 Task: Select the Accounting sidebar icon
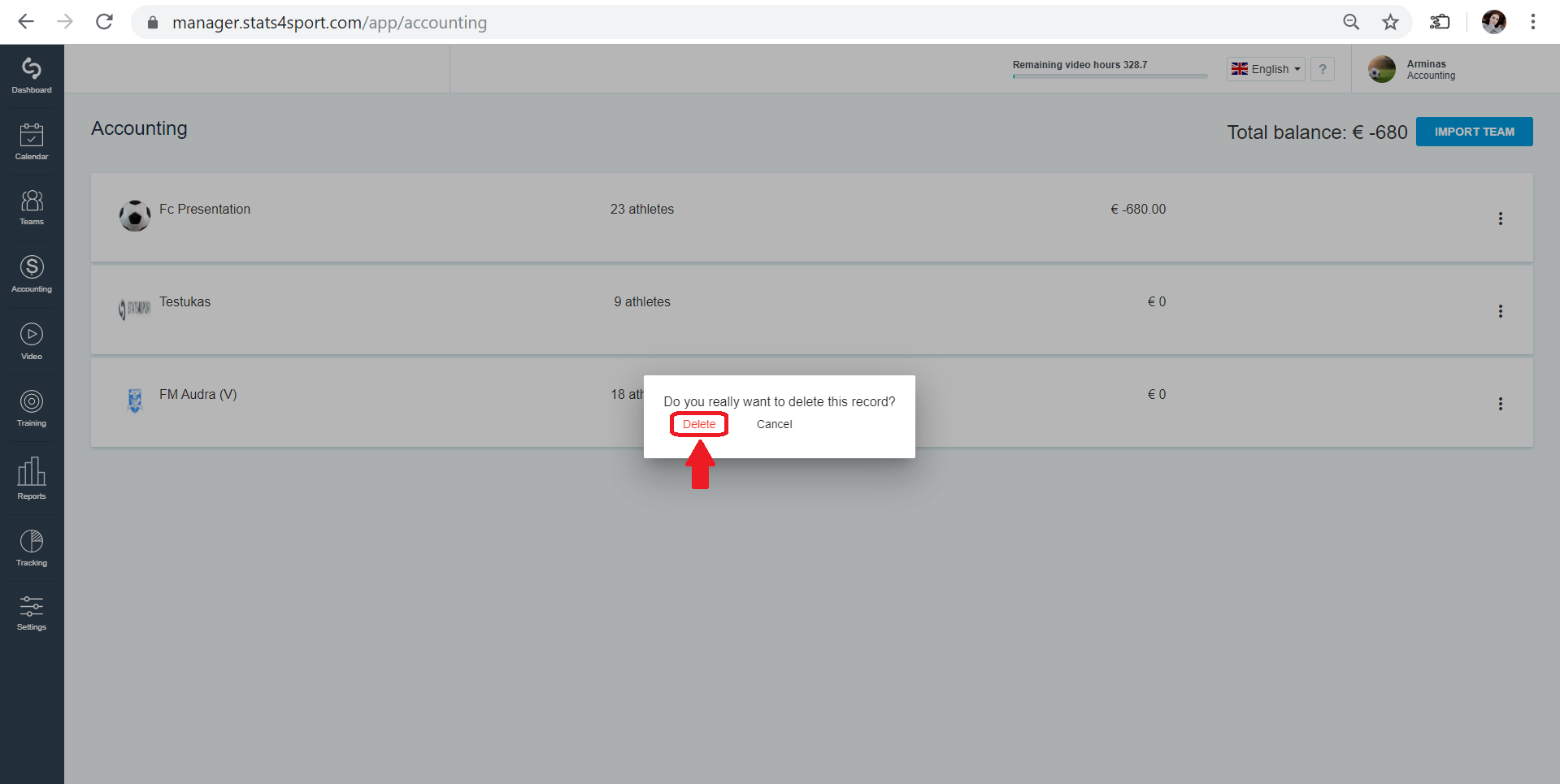[x=32, y=274]
